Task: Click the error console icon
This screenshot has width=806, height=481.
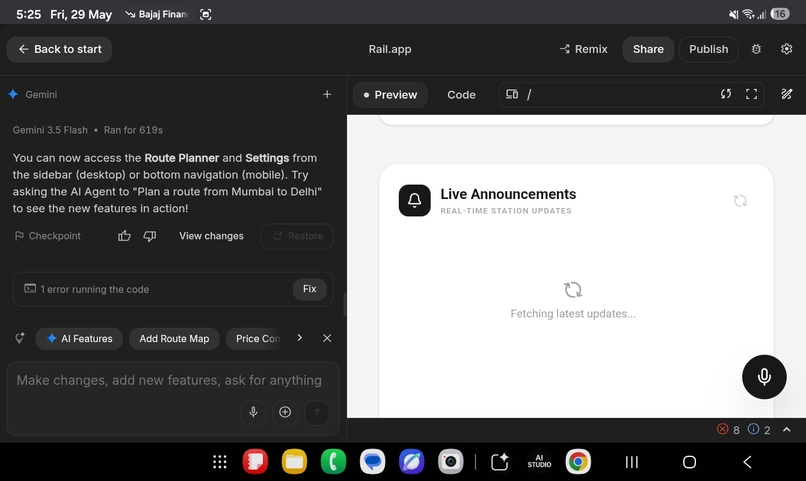Action: 30,289
